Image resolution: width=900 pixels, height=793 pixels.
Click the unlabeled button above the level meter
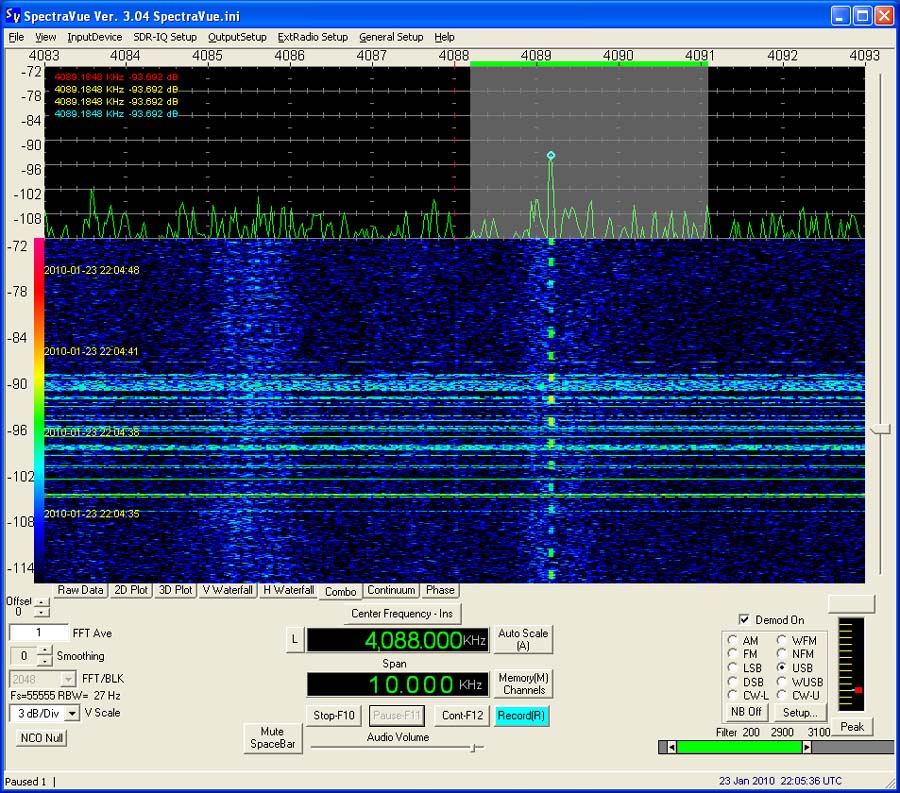coord(851,604)
